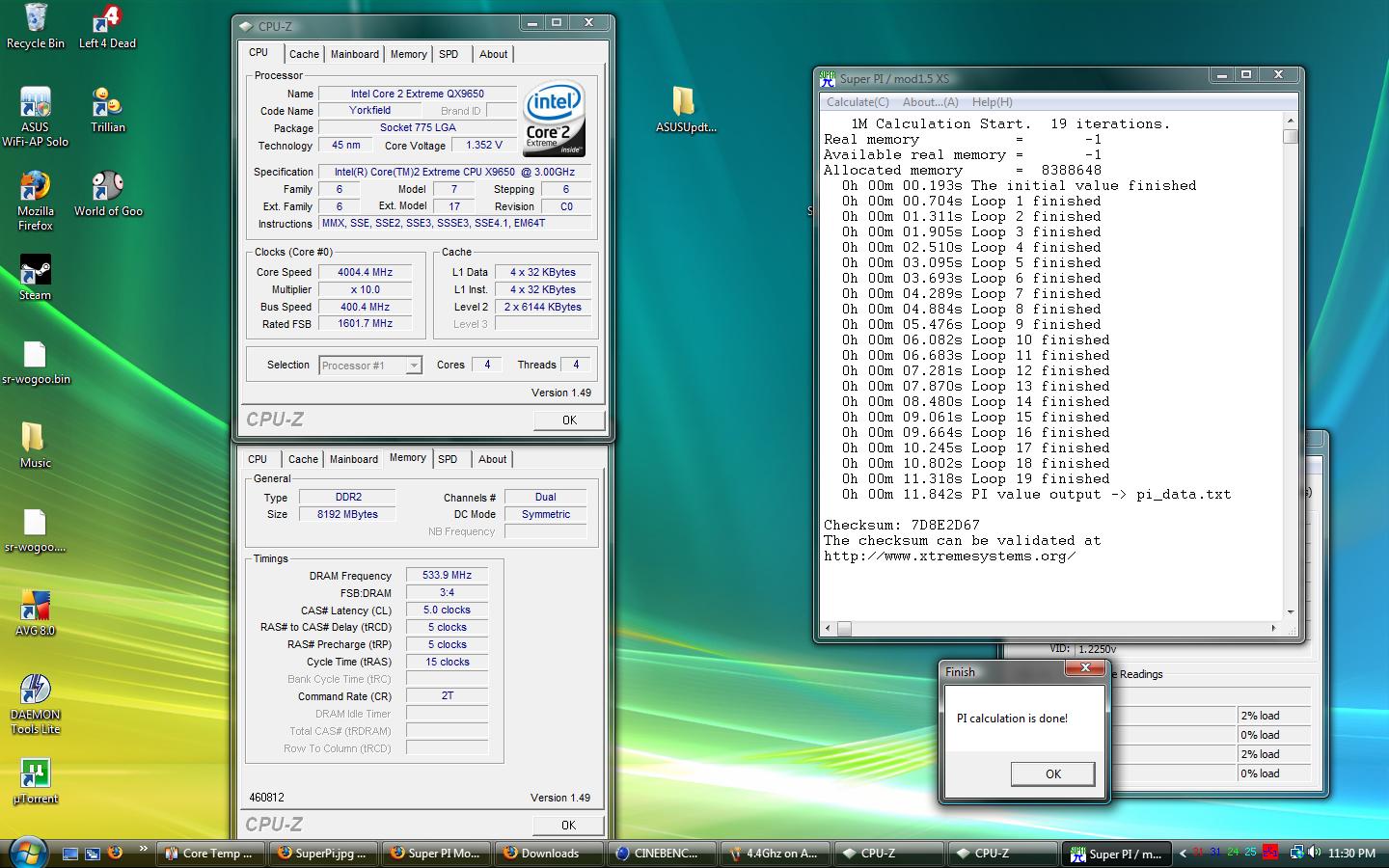Open Calculate(C) menu in Super PI
The height and width of the screenshot is (868, 1389).
pyautogui.click(x=858, y=102)
